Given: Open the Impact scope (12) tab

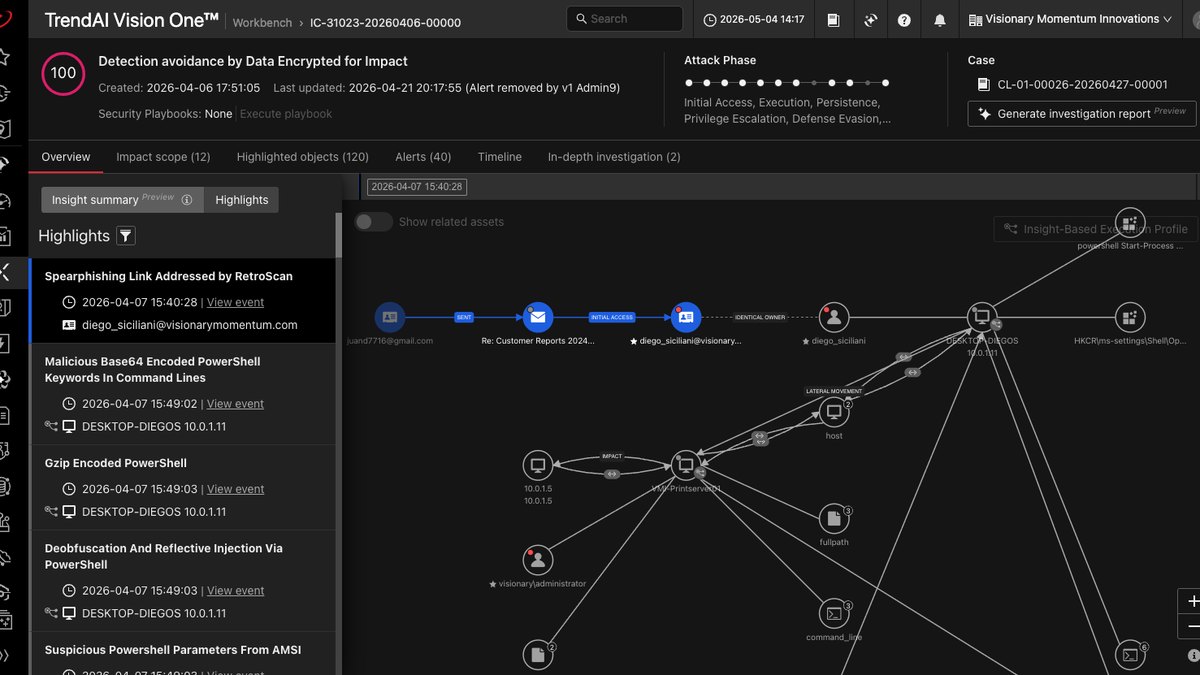Looking at the screenshot, I should (x=163, y=157).
